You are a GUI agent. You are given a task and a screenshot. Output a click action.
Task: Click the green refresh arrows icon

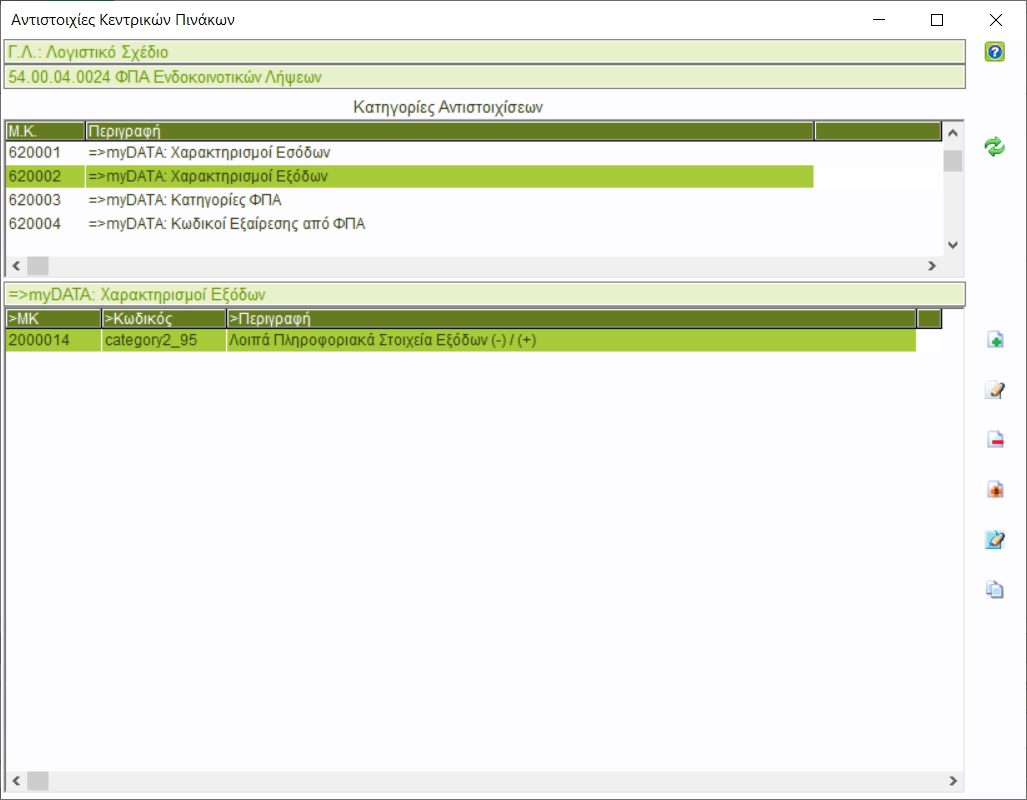click(994, 148)
